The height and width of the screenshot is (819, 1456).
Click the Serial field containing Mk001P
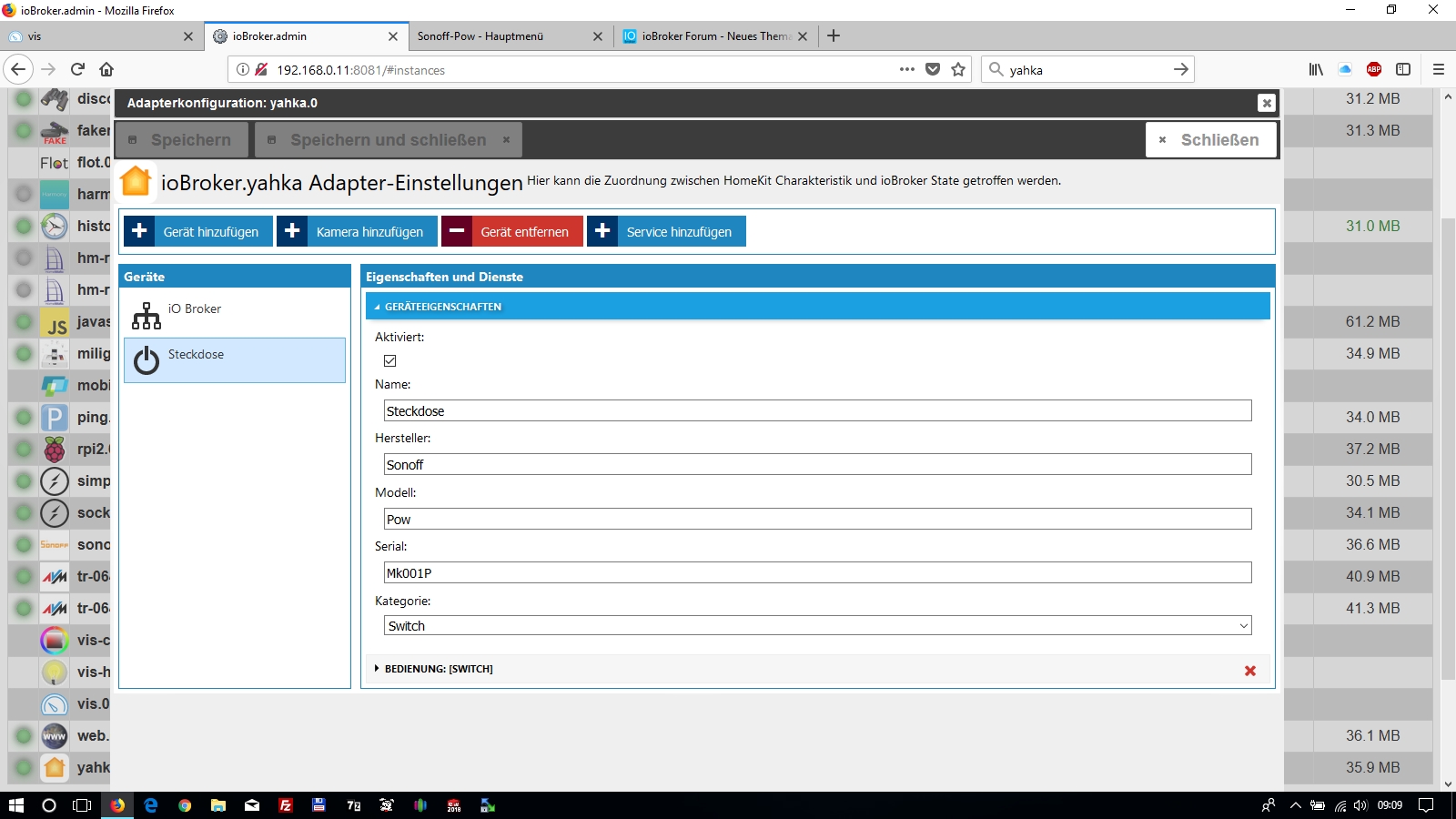pyautogui.click(x=818, y=572)
